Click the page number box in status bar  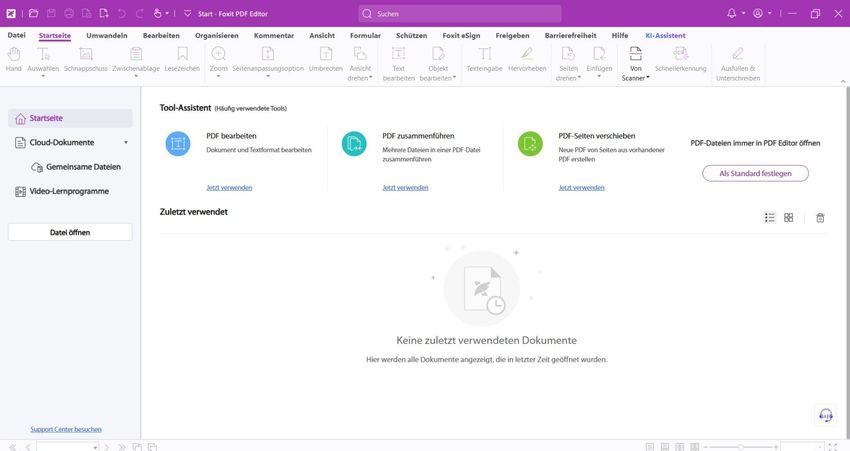[x=67, y=447]
